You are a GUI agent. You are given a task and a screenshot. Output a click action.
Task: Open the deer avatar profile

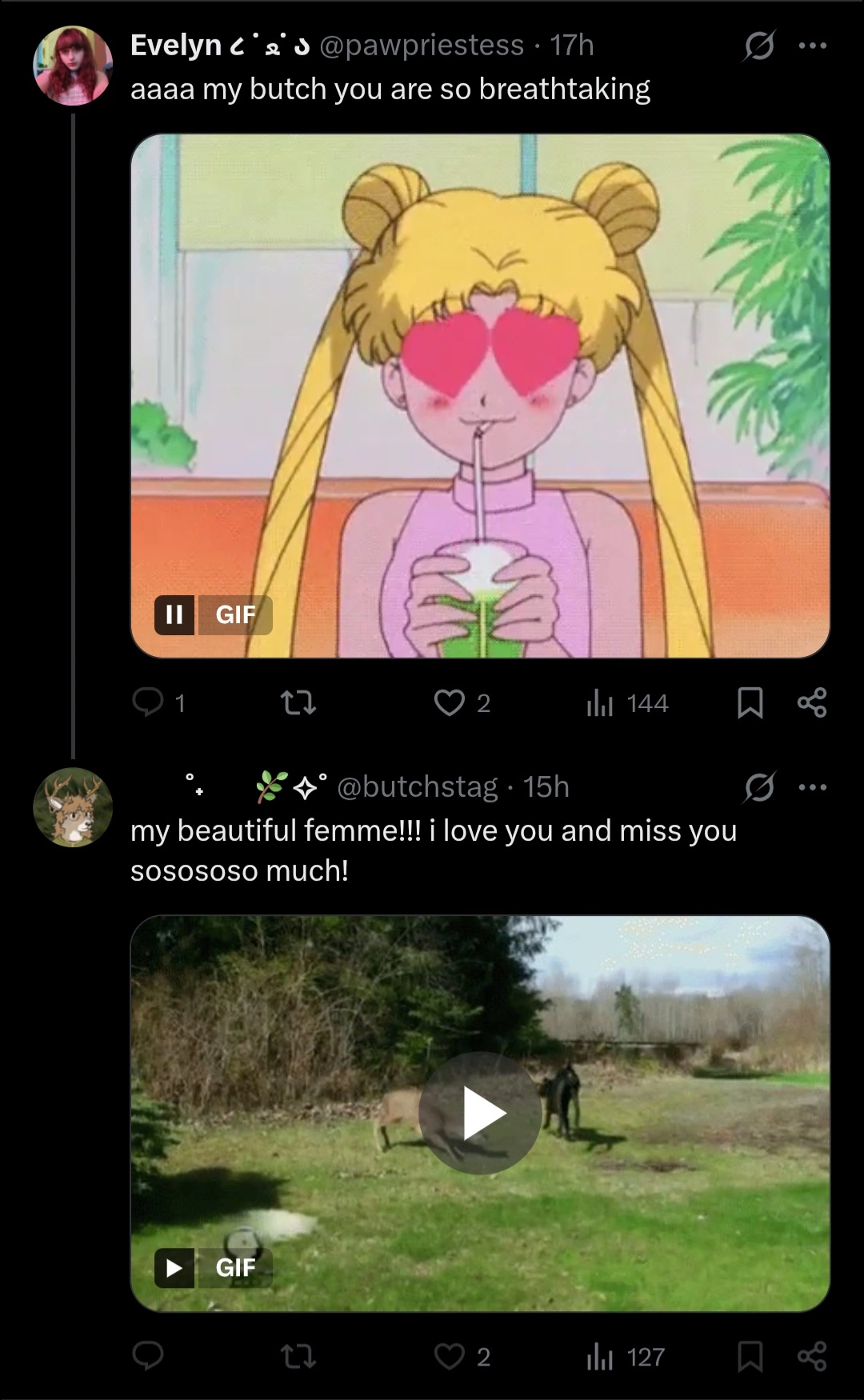pyautogui.click(x=73, y=808)
